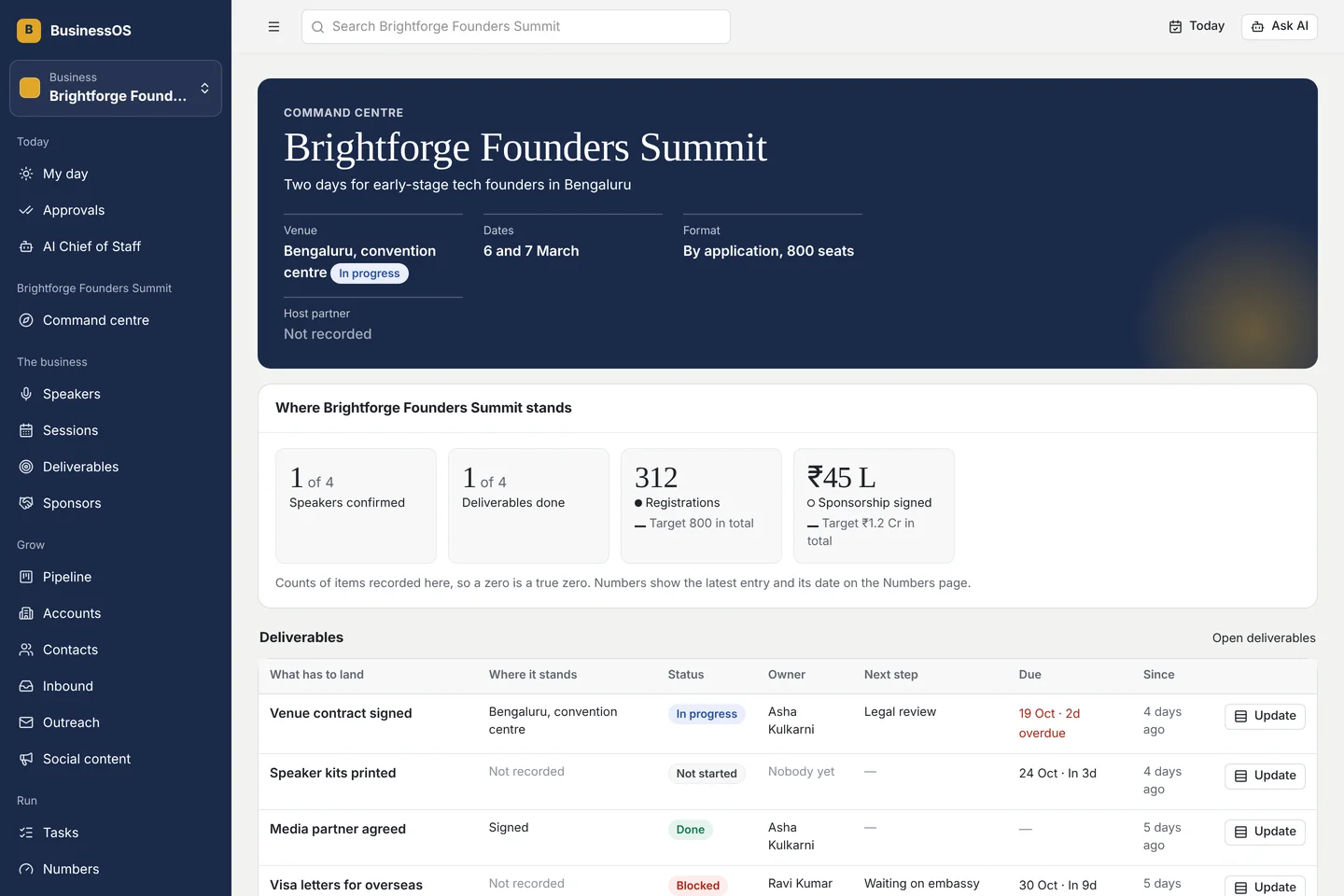Image resolution: width=1344 pixels, height=896 pixels.
Task: Click the Media partner agreed row title
Action: tap(338, 829)
